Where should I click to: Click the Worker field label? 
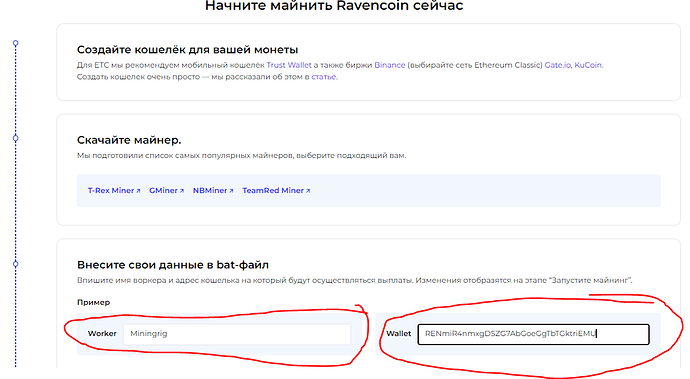[102, 334]
